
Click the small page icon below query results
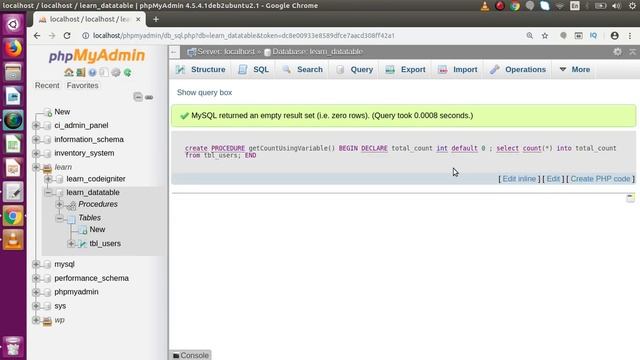[630, 198]
